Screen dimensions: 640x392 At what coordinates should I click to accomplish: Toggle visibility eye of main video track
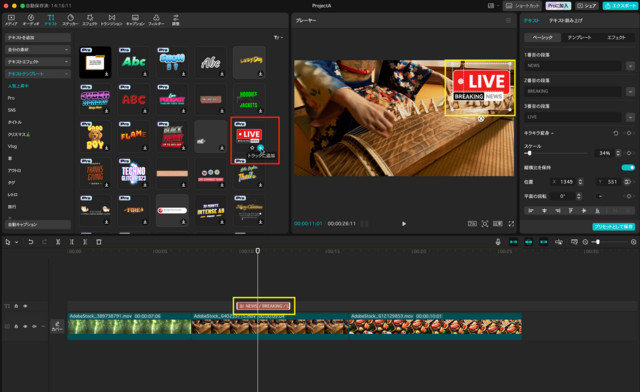[25, 326]
